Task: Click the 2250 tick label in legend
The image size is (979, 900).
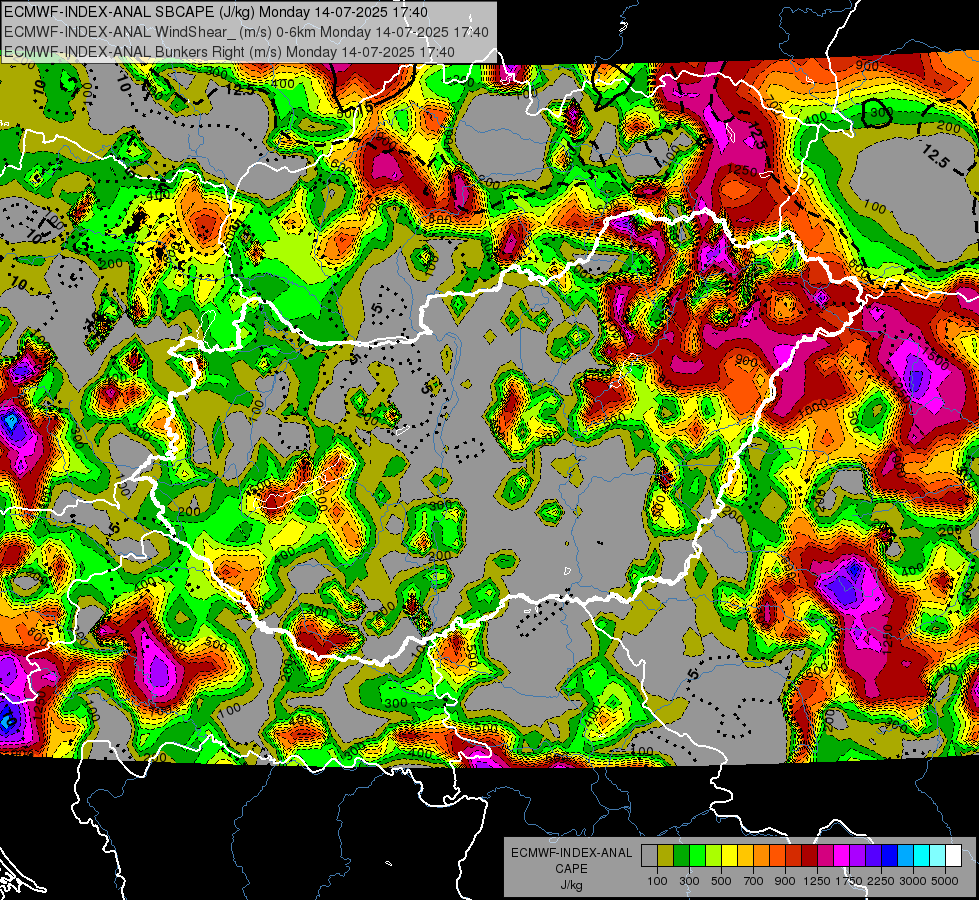Action: pos(882,881)
